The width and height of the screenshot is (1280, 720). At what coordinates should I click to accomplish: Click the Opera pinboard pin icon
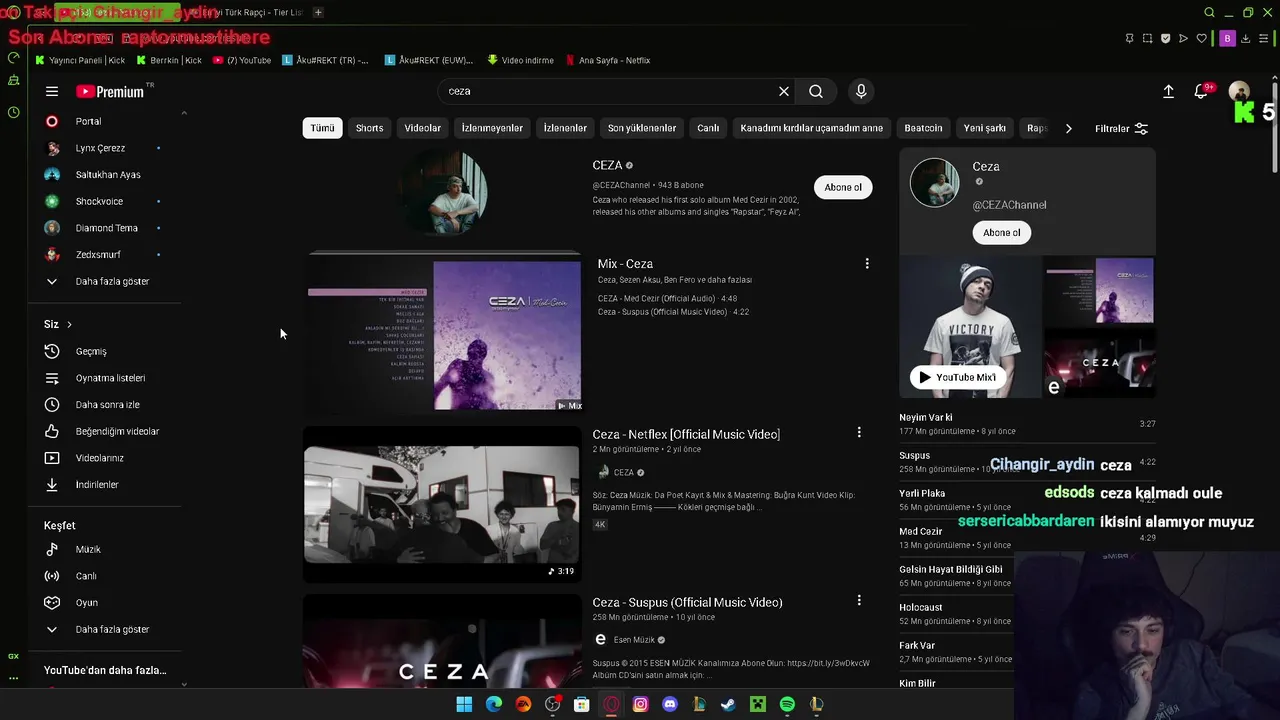click(1129, 38)
